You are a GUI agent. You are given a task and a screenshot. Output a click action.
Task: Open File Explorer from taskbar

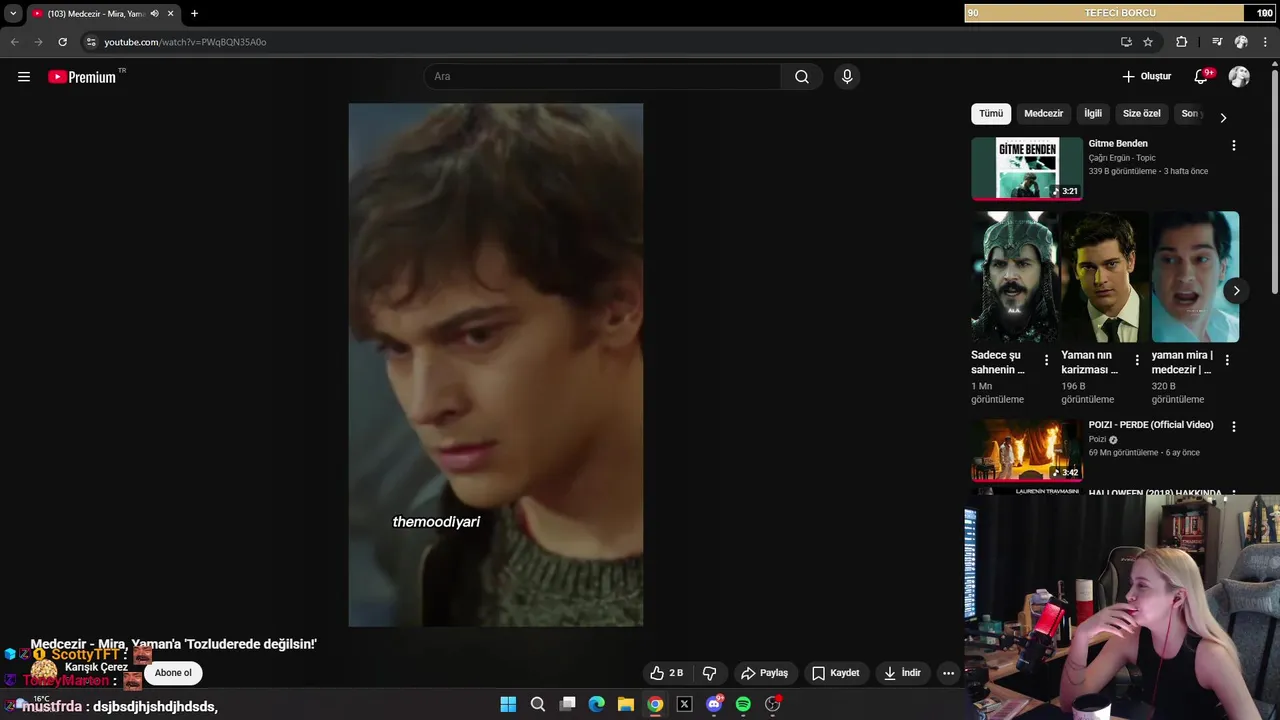(626, 704)
